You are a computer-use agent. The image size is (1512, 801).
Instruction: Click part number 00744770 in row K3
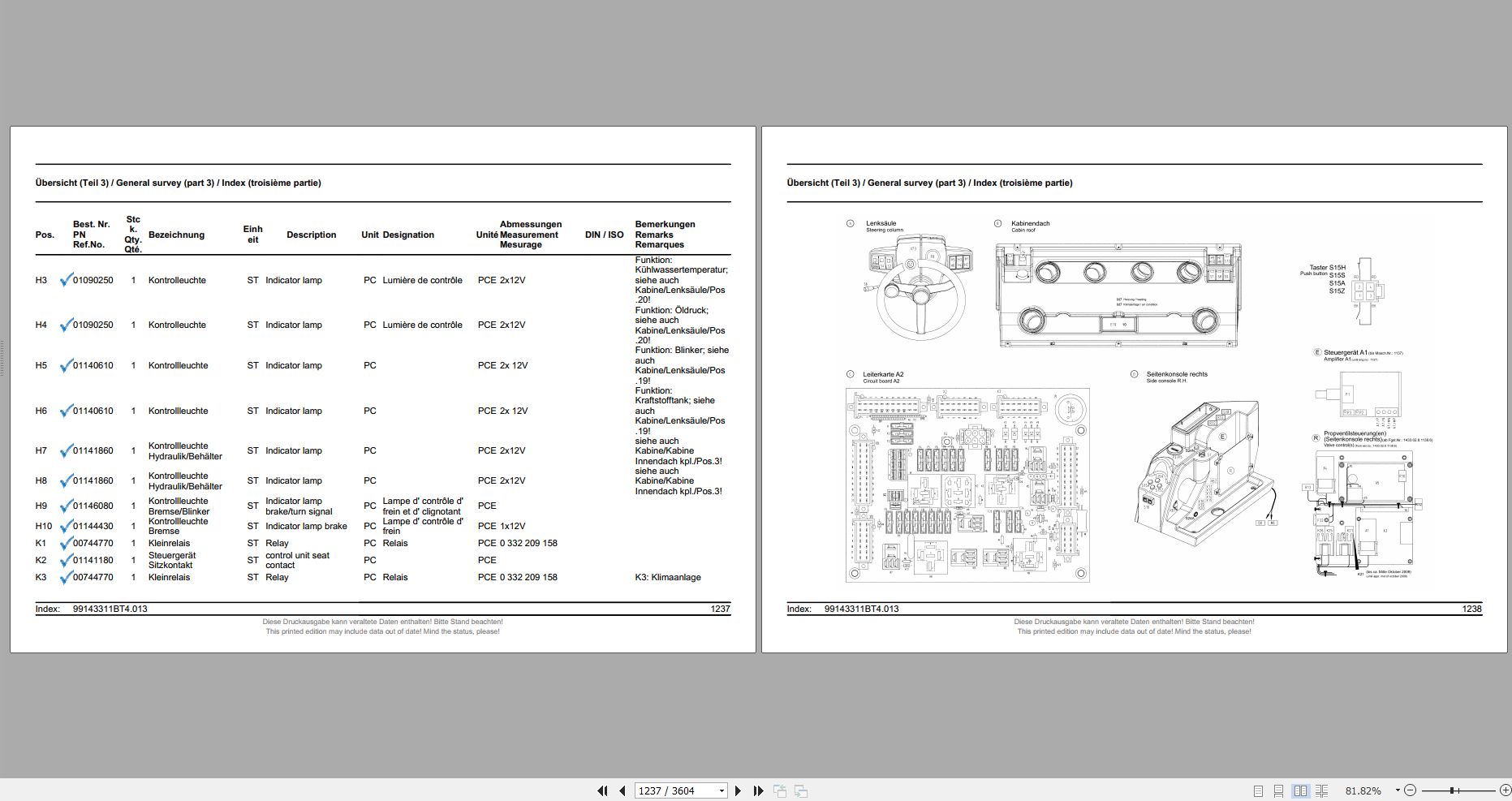click(x=93, y=577)
